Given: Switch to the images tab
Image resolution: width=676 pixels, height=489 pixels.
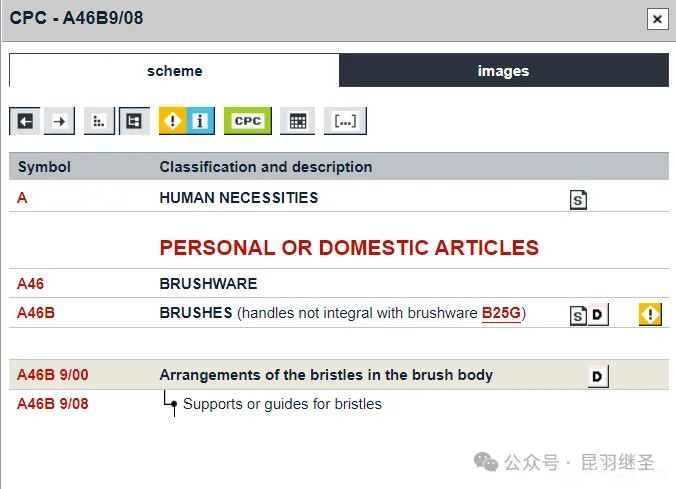Looking at the screenshot, I should (x=503, y=71).
